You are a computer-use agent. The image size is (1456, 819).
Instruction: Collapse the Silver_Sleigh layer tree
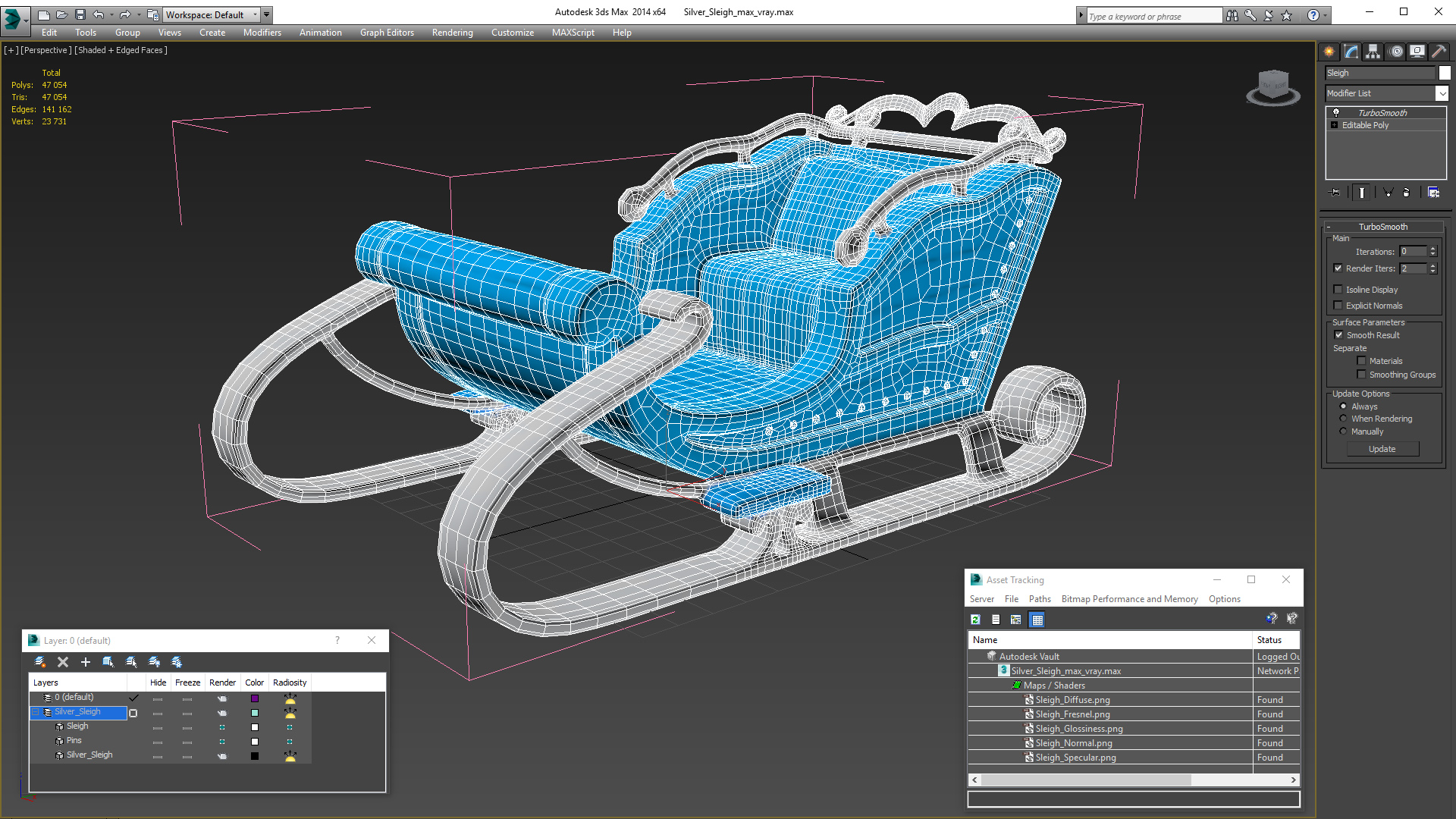point(35,712)
